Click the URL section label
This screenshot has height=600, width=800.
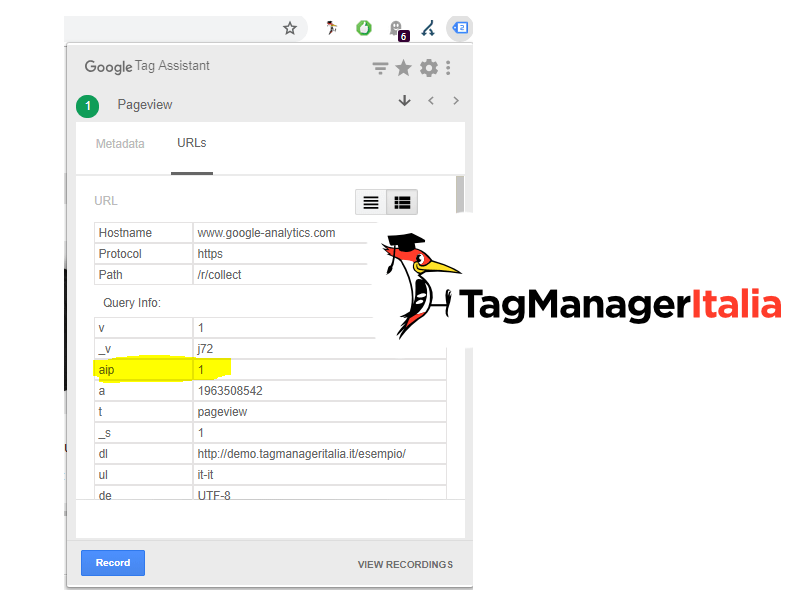pos(106,201)
